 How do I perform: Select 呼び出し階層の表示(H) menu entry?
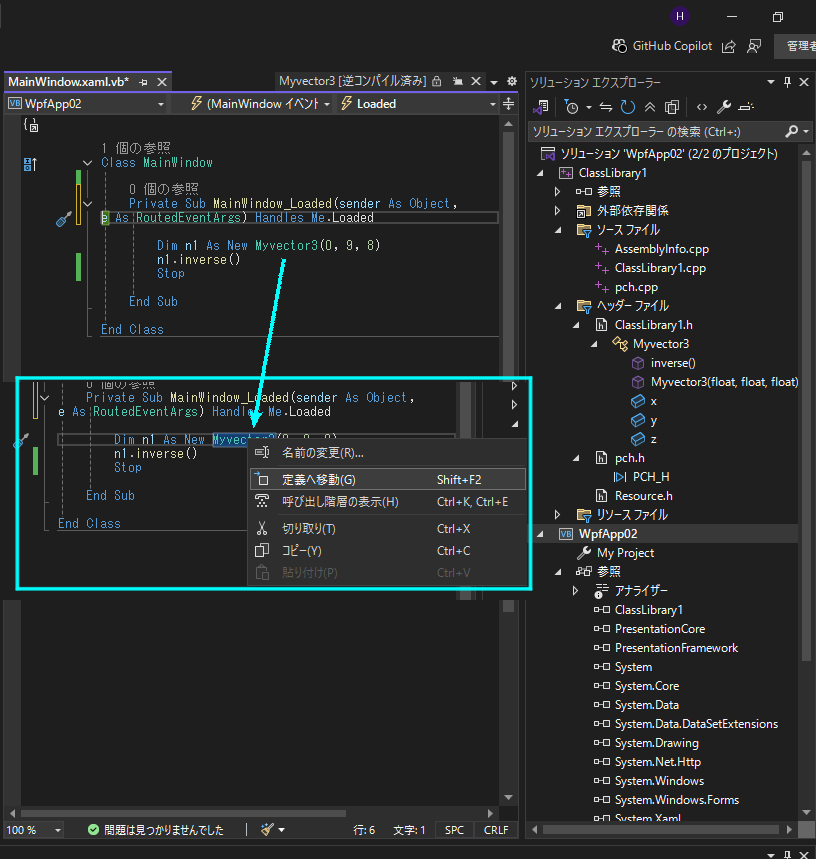click(388, 502)
